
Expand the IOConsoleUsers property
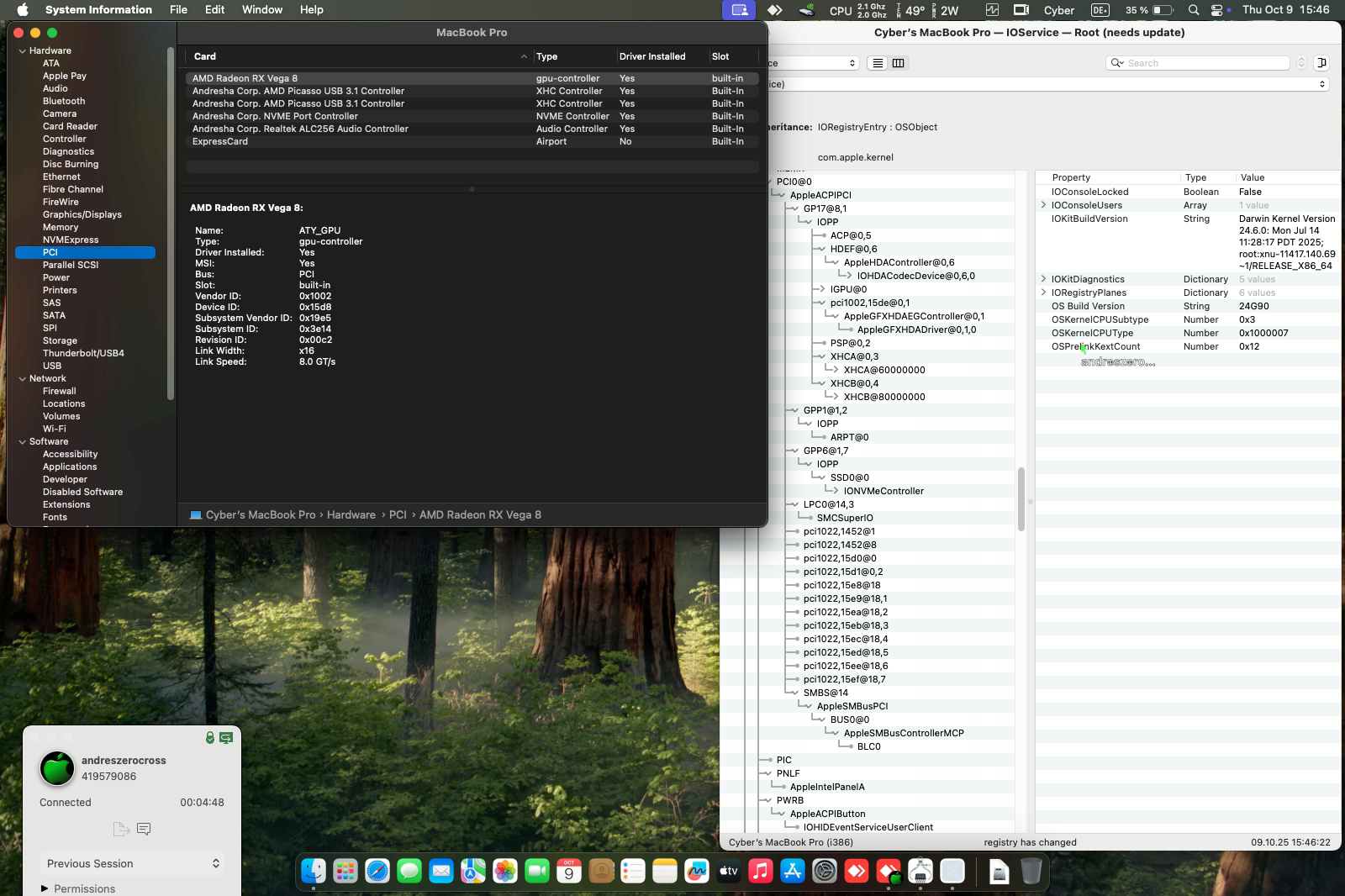[x=1044, y=205]
